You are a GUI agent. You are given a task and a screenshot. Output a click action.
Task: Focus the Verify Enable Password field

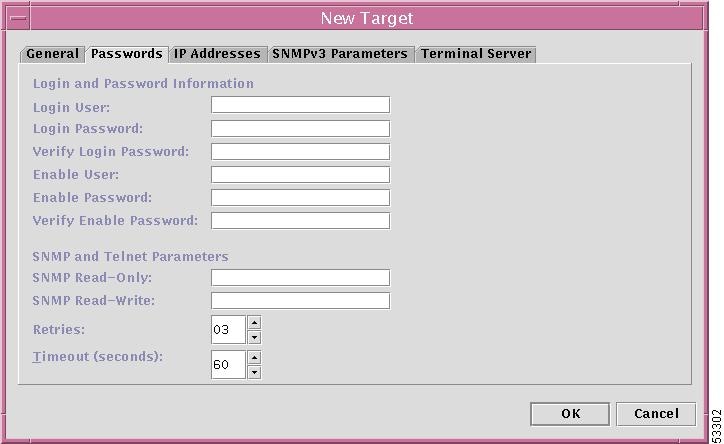(301, 221)
